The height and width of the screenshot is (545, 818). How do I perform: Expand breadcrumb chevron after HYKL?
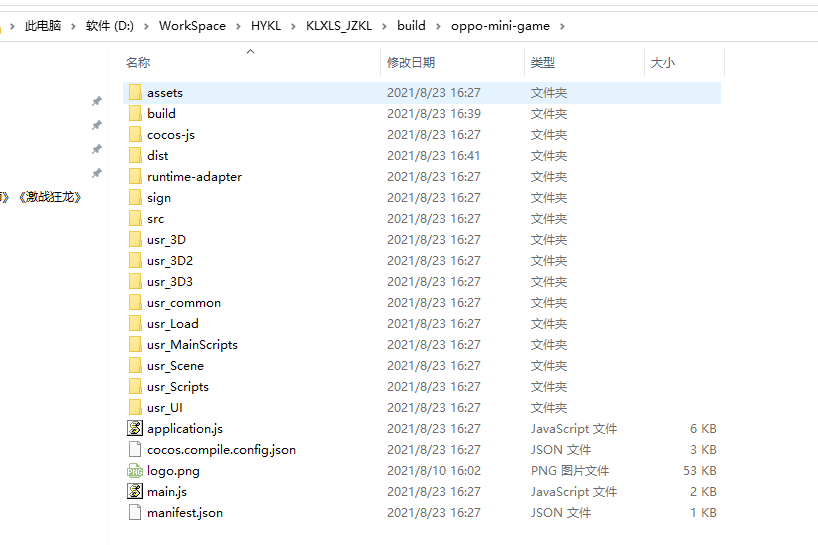pos(293,26)
